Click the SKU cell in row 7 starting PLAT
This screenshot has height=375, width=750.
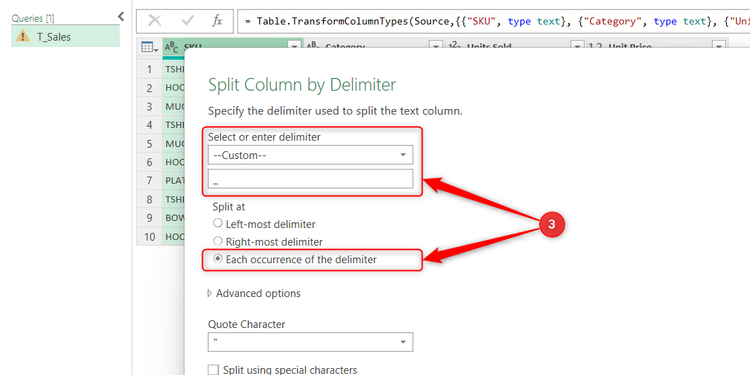click(174, 181)
